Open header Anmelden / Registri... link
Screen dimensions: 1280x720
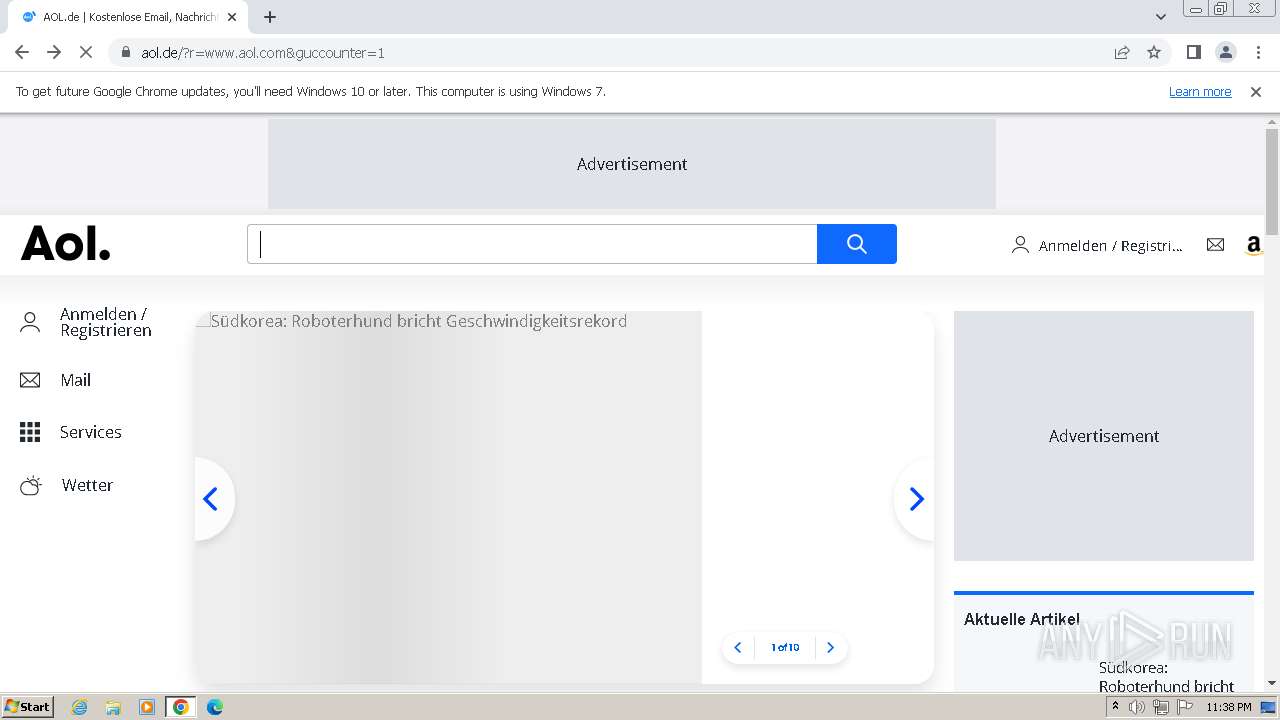coord(1110,246)
